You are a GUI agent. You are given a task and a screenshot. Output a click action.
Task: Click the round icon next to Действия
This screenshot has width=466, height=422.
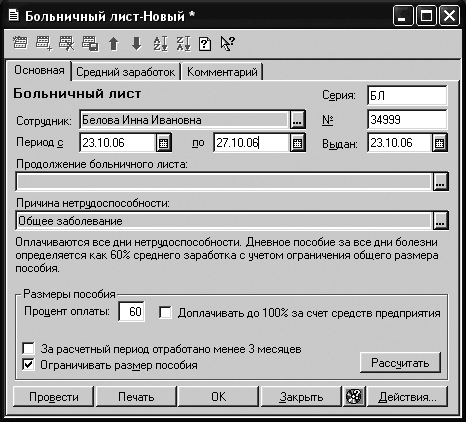(x=354, y=397)
